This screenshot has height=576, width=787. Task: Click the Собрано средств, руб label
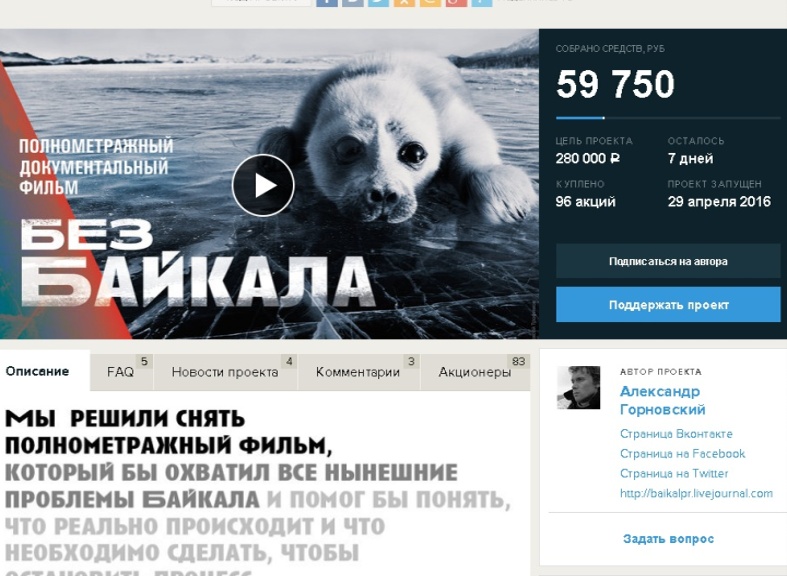coord(610,49)
